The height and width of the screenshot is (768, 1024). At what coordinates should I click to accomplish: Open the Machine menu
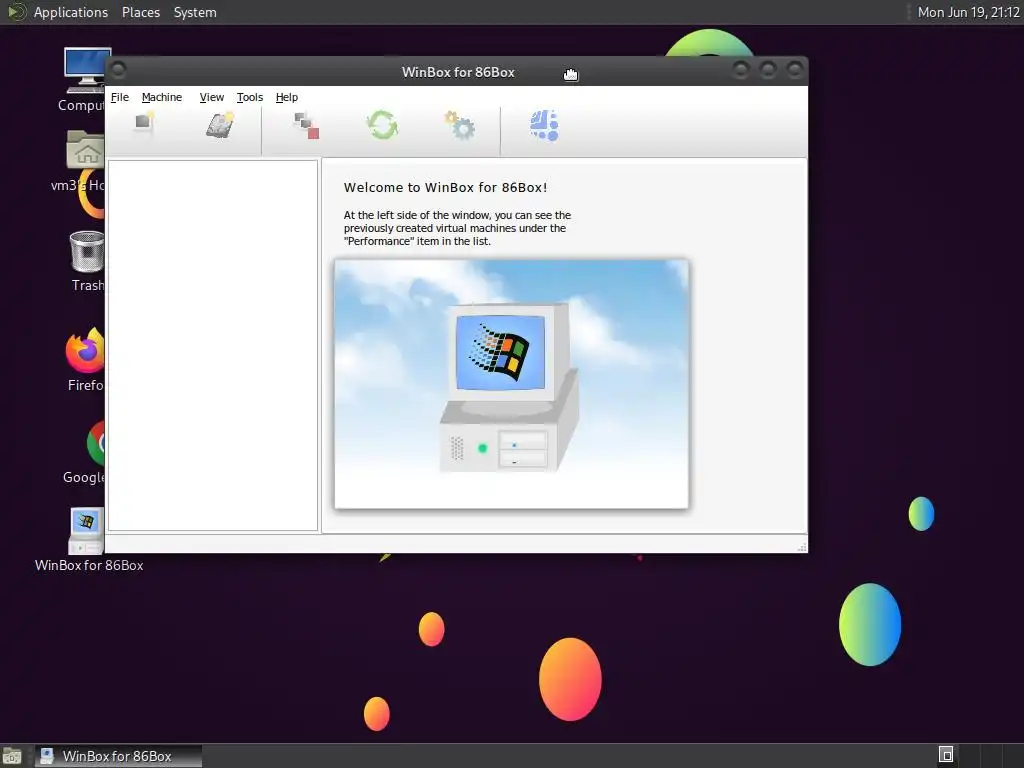[161, 97]
